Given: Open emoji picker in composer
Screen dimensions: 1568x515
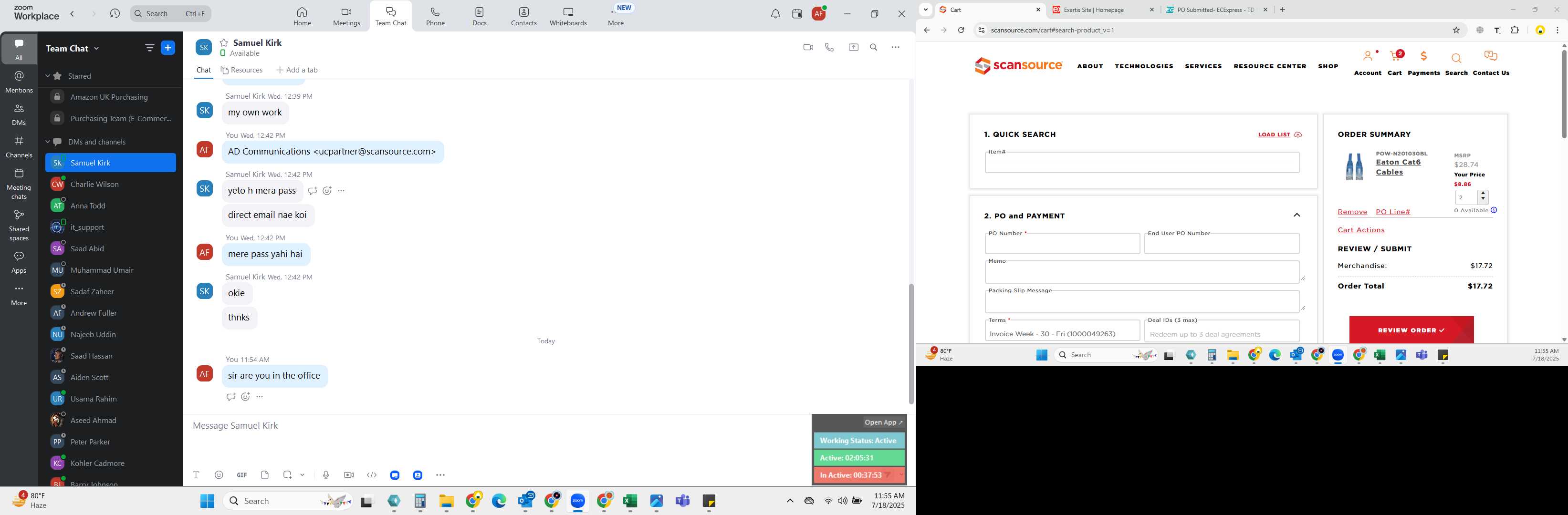Looking at the screenshot, I should 219,475.
